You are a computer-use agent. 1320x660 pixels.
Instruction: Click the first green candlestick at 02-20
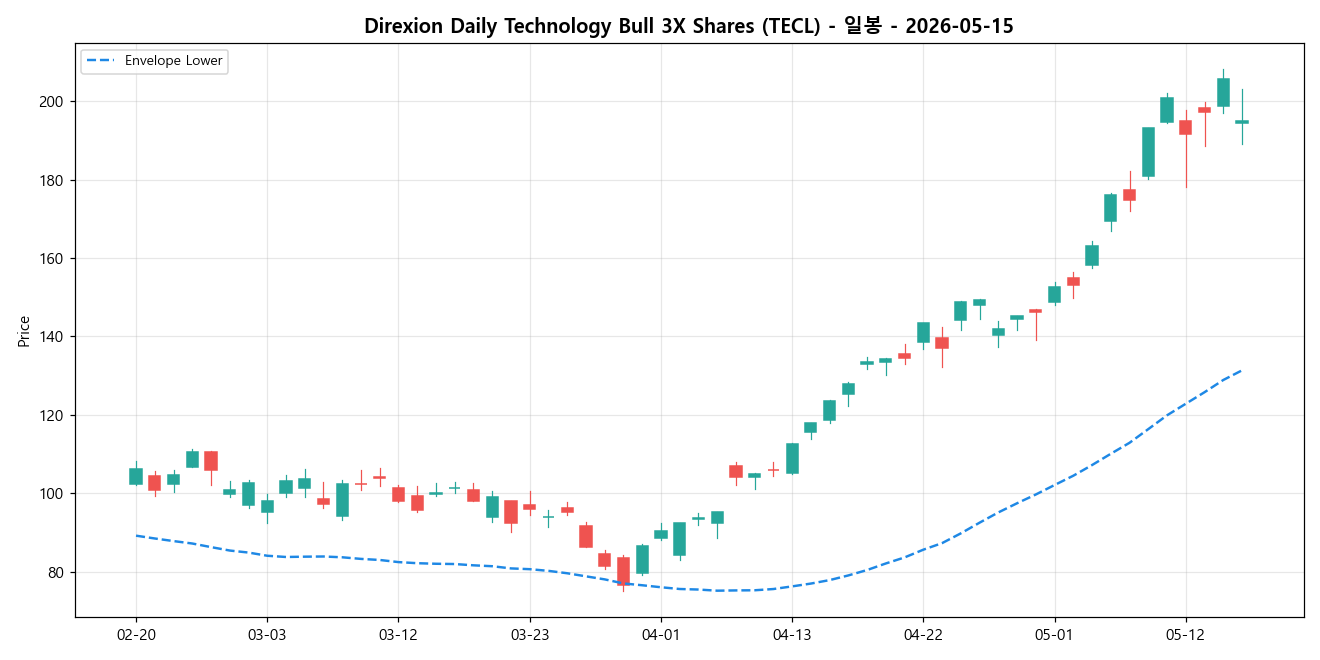136,476
